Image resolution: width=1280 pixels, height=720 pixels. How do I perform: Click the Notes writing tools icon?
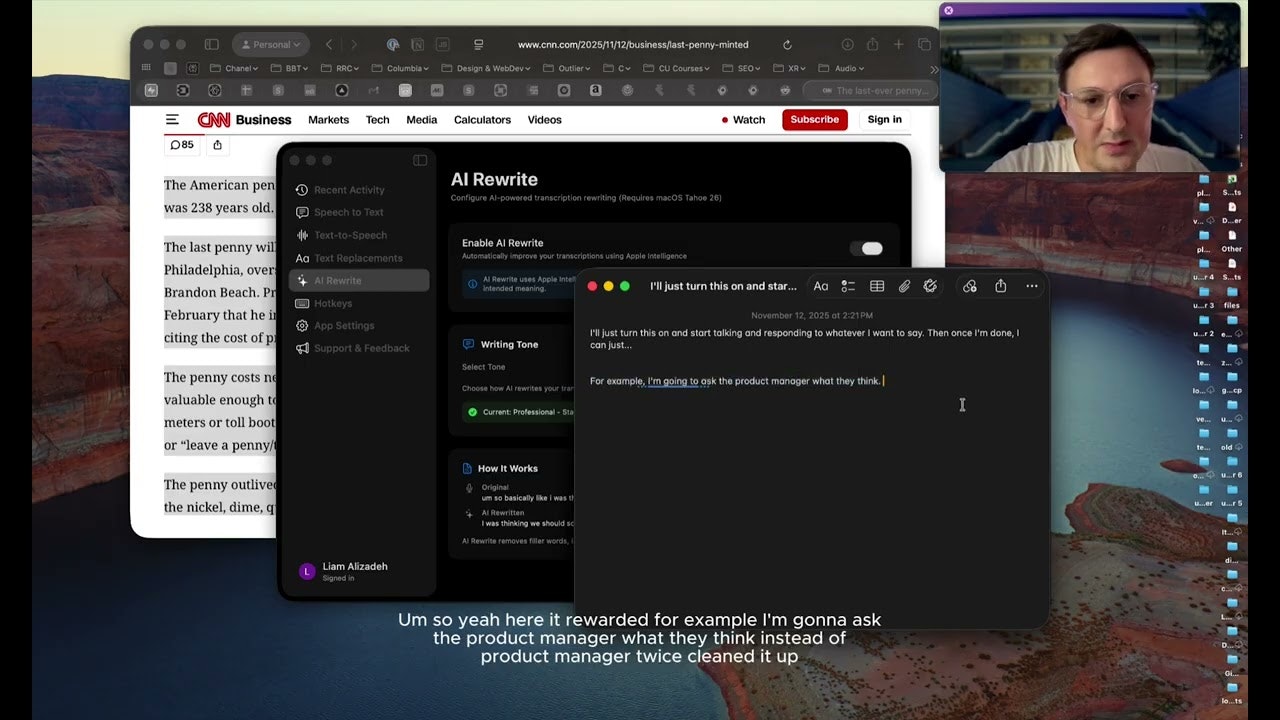[930, 286]
